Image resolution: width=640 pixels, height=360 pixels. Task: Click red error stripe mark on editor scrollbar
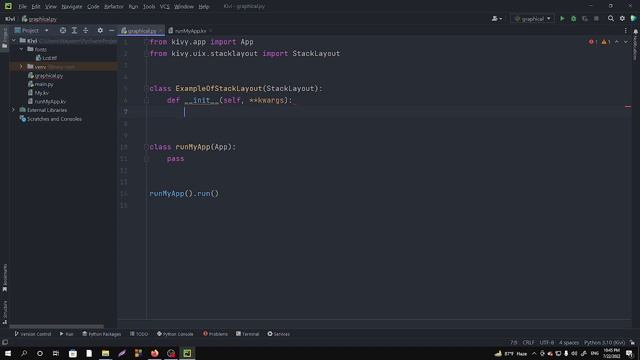click(x=628, y=107)
